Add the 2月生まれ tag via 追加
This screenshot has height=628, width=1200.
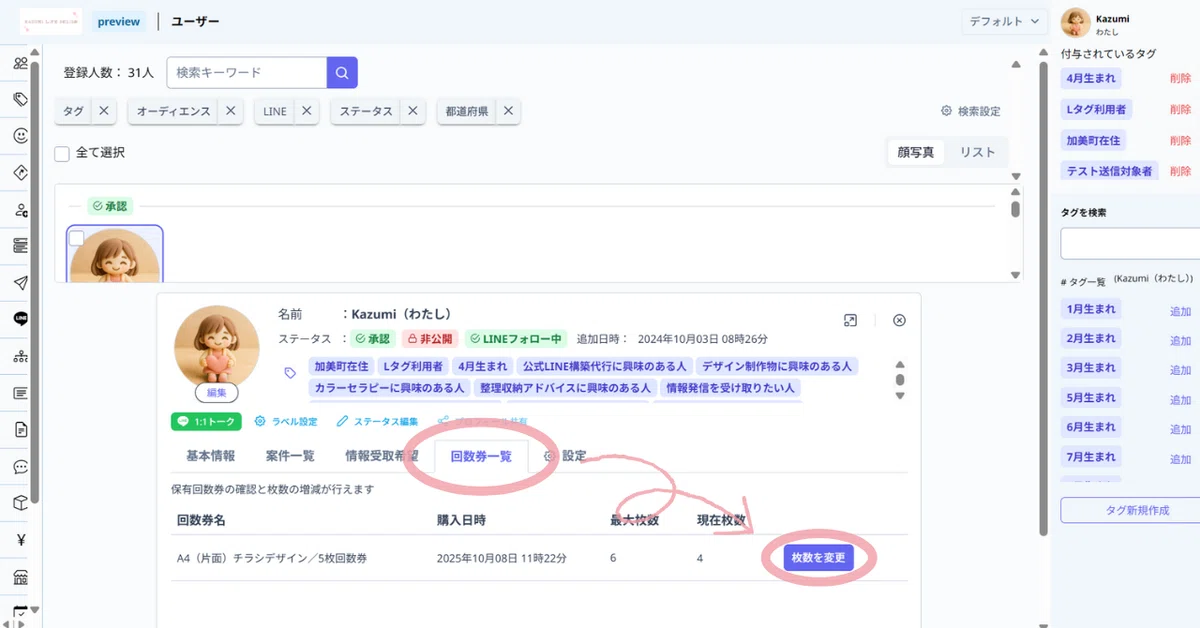click(1180, 340)
